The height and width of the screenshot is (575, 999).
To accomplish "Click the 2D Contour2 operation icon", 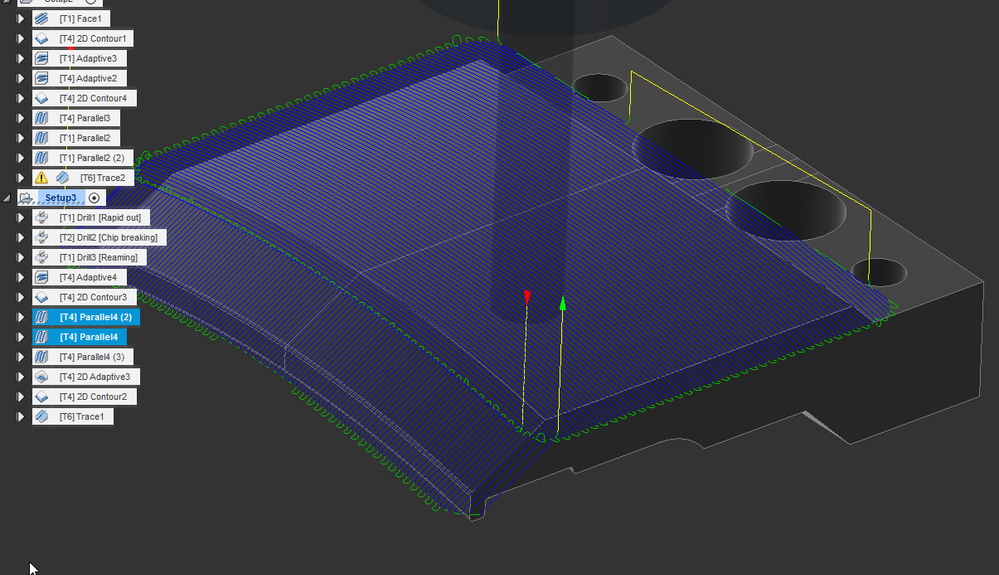I will [42, 397].
